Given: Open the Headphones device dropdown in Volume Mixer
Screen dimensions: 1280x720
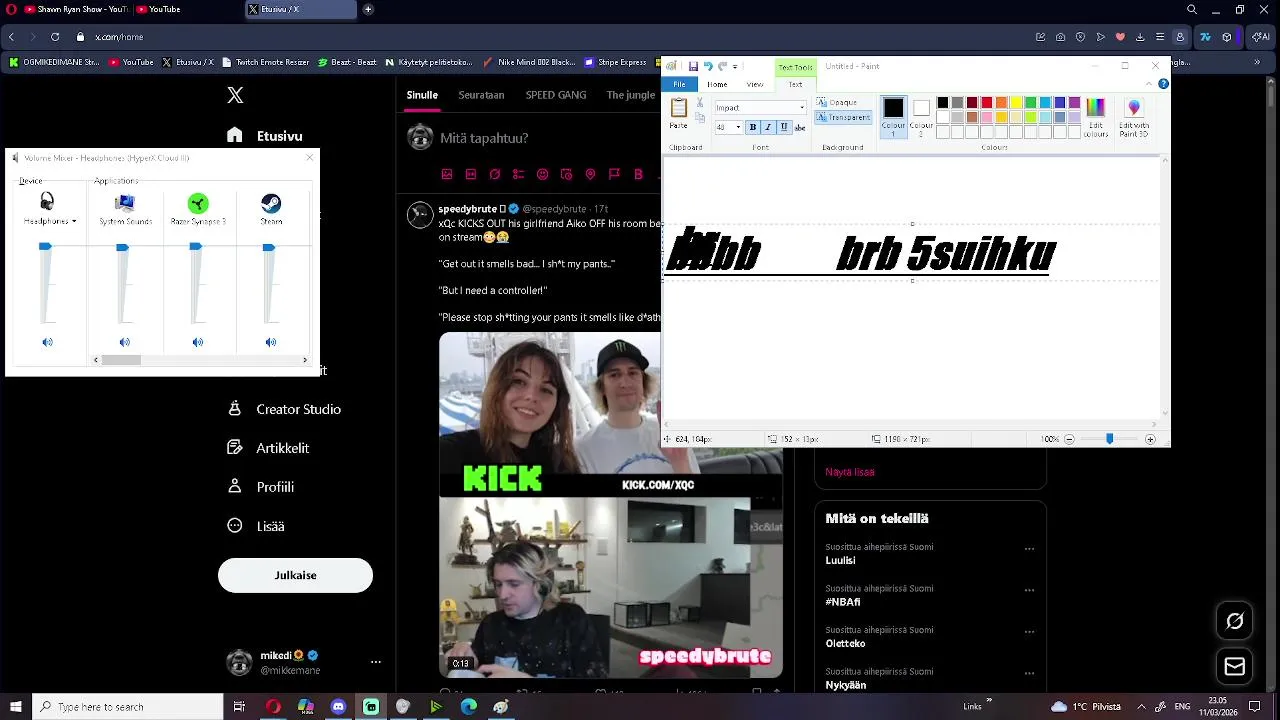Looking at the screenshot, I should 74,222.
